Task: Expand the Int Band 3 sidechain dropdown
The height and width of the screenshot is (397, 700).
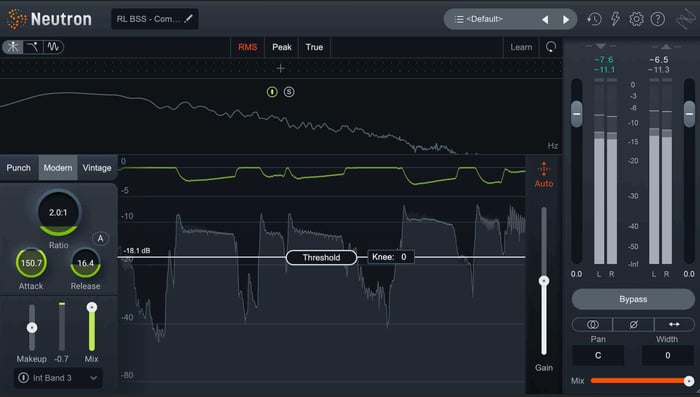Action: tap(58, 378)
